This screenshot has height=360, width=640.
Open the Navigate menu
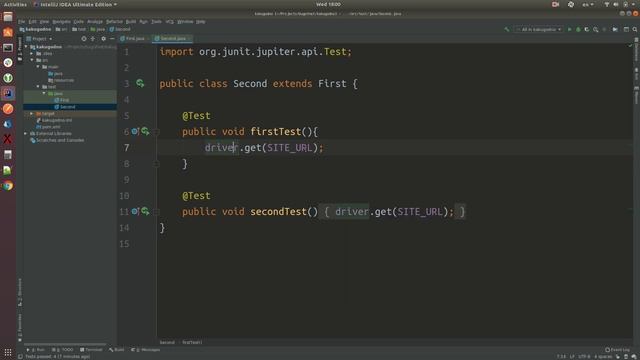pos(61,22)
